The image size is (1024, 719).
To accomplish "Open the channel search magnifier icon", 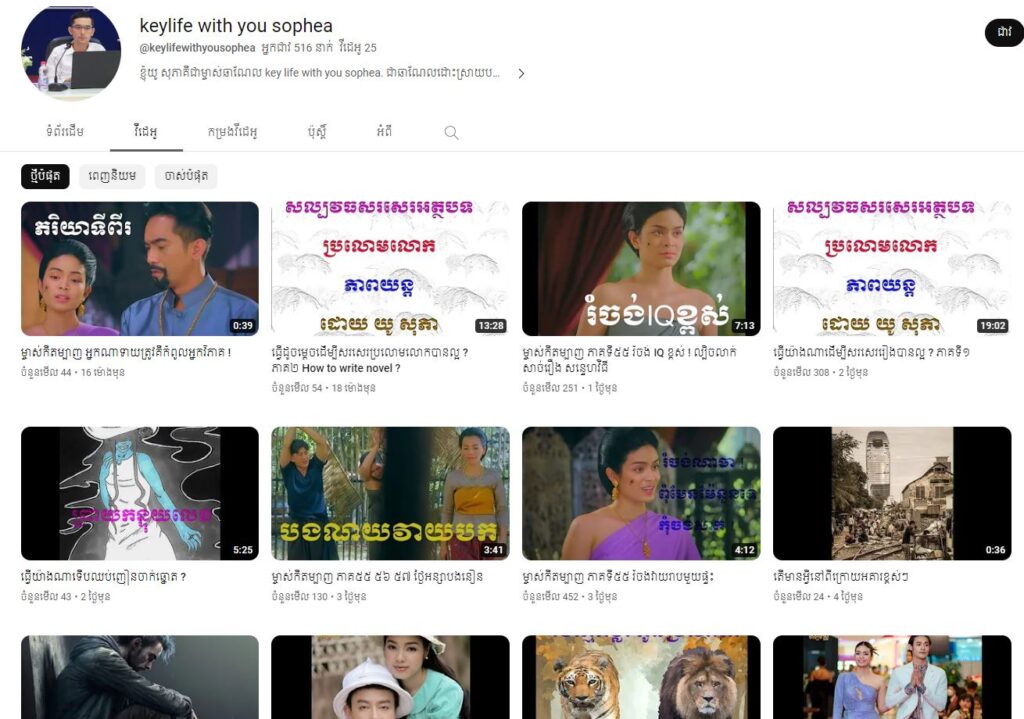I will pos(451,133).
